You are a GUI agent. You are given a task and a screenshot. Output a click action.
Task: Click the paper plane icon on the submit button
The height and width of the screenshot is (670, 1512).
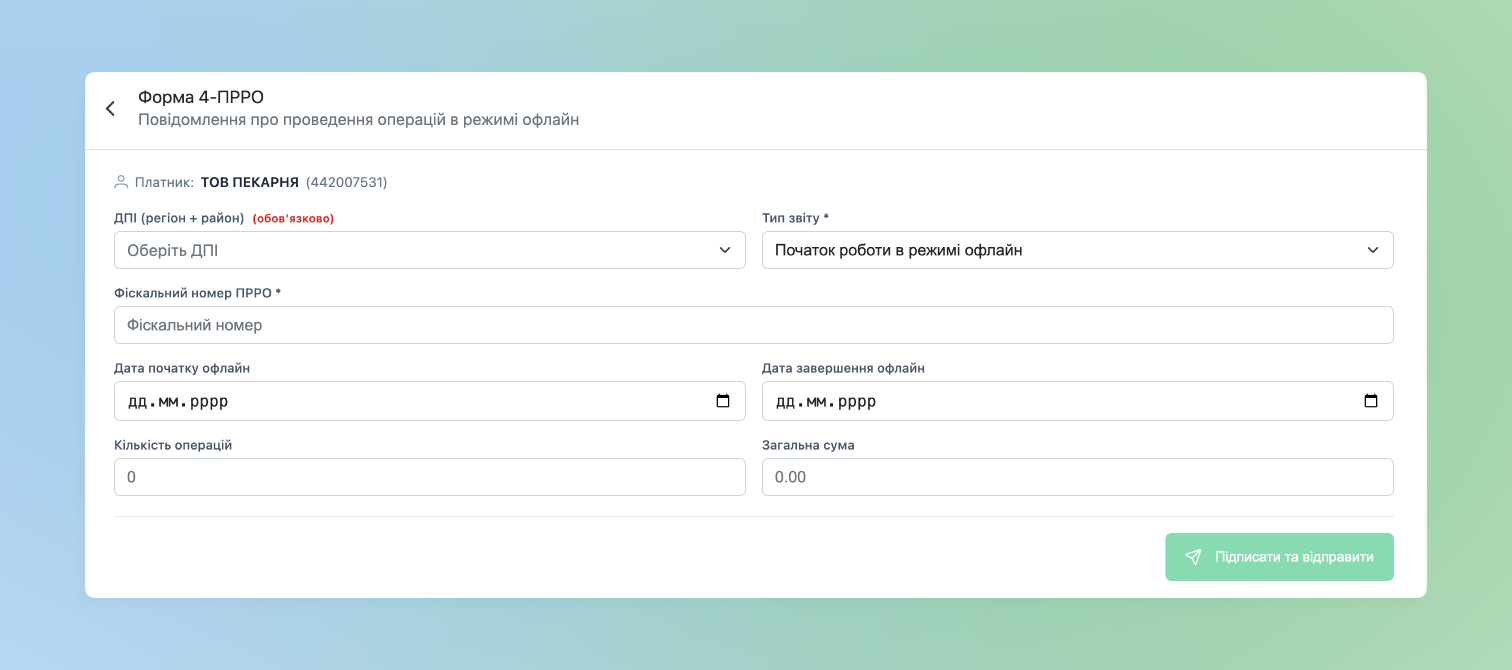click(x=1193, y=557)
